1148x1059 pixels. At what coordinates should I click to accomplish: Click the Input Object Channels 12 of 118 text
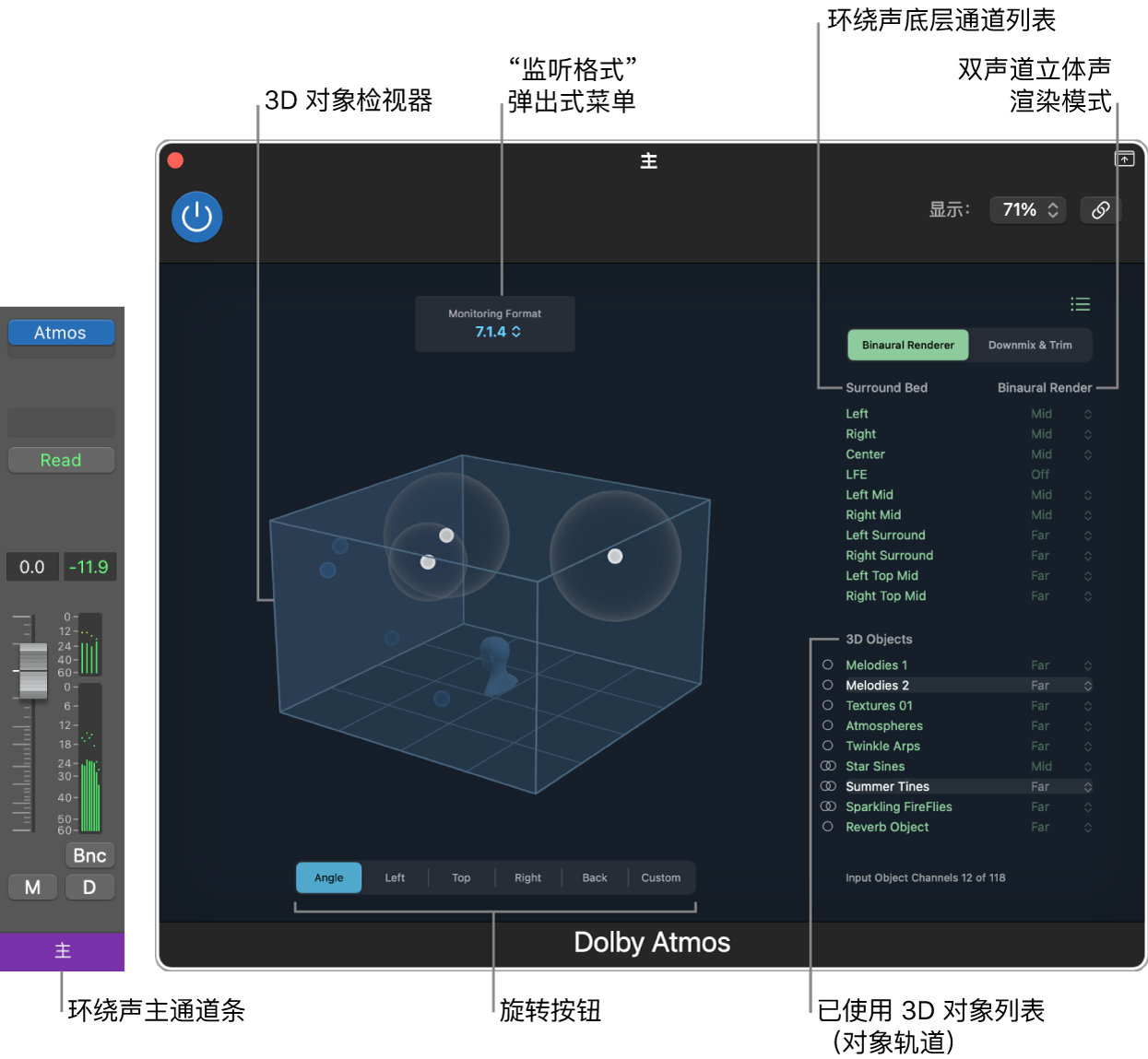click(x=925, y=877)
